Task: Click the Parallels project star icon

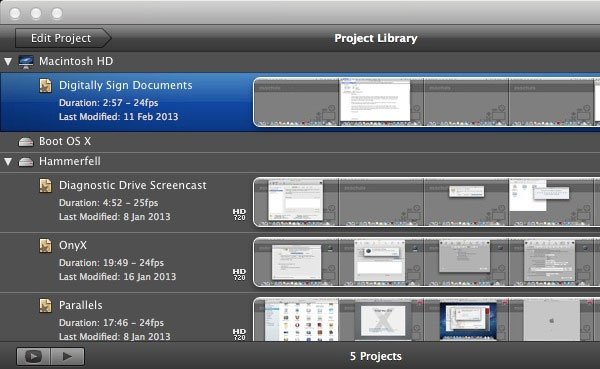Action: [46, 305]
